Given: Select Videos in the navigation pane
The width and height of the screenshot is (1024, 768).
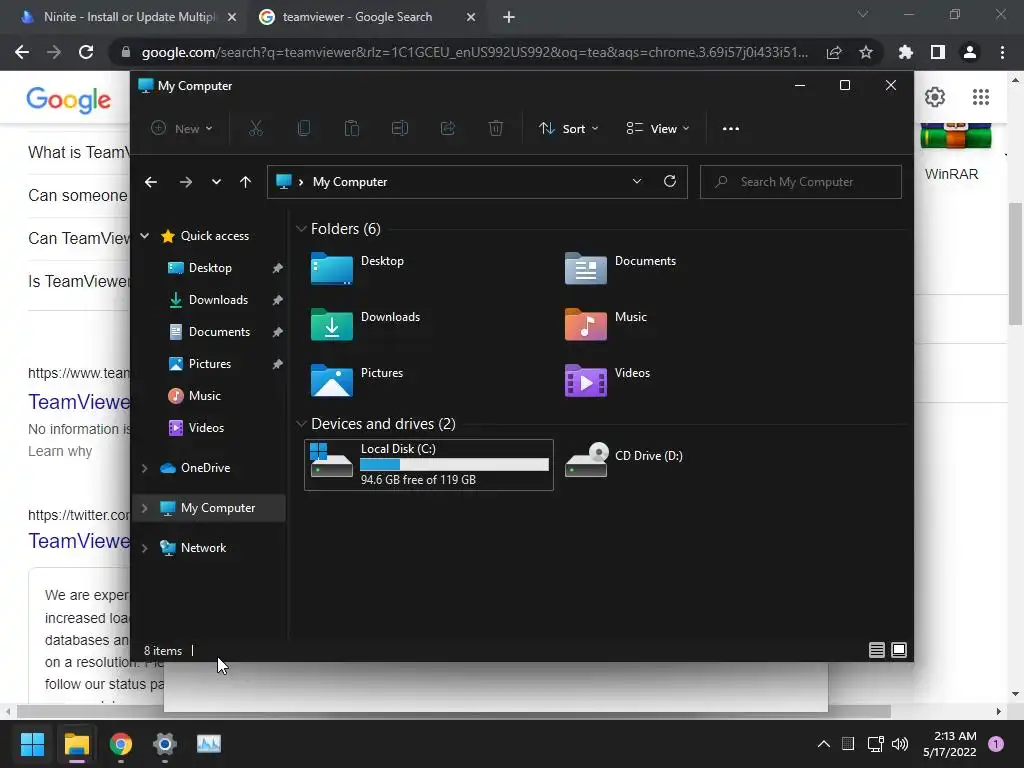Looking at the screenshot, I should point(206,428).
